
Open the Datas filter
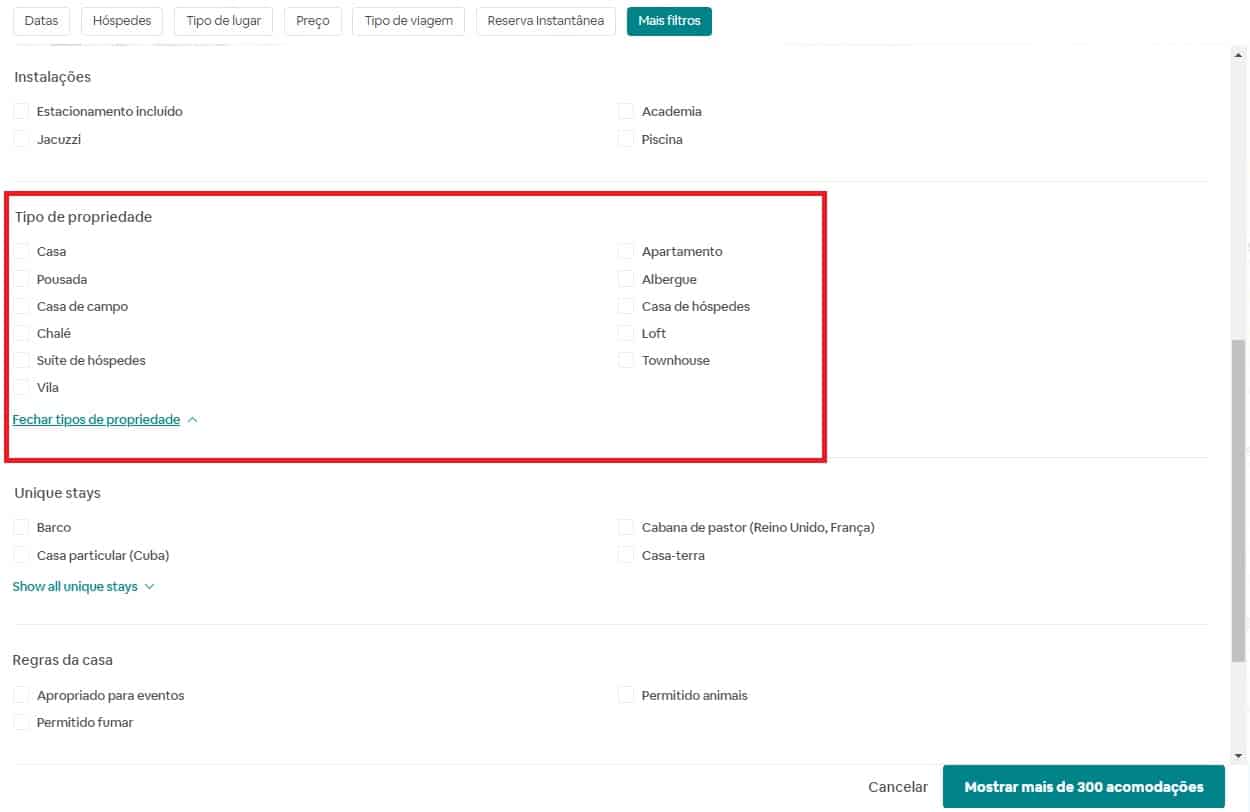coord(41,21)
